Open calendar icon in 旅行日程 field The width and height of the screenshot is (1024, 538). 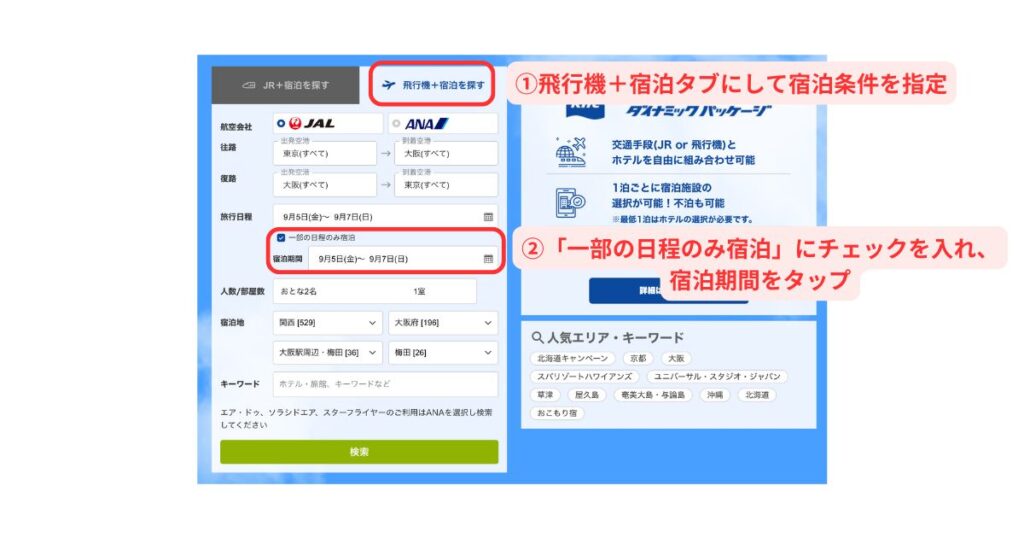pos(488,217)
